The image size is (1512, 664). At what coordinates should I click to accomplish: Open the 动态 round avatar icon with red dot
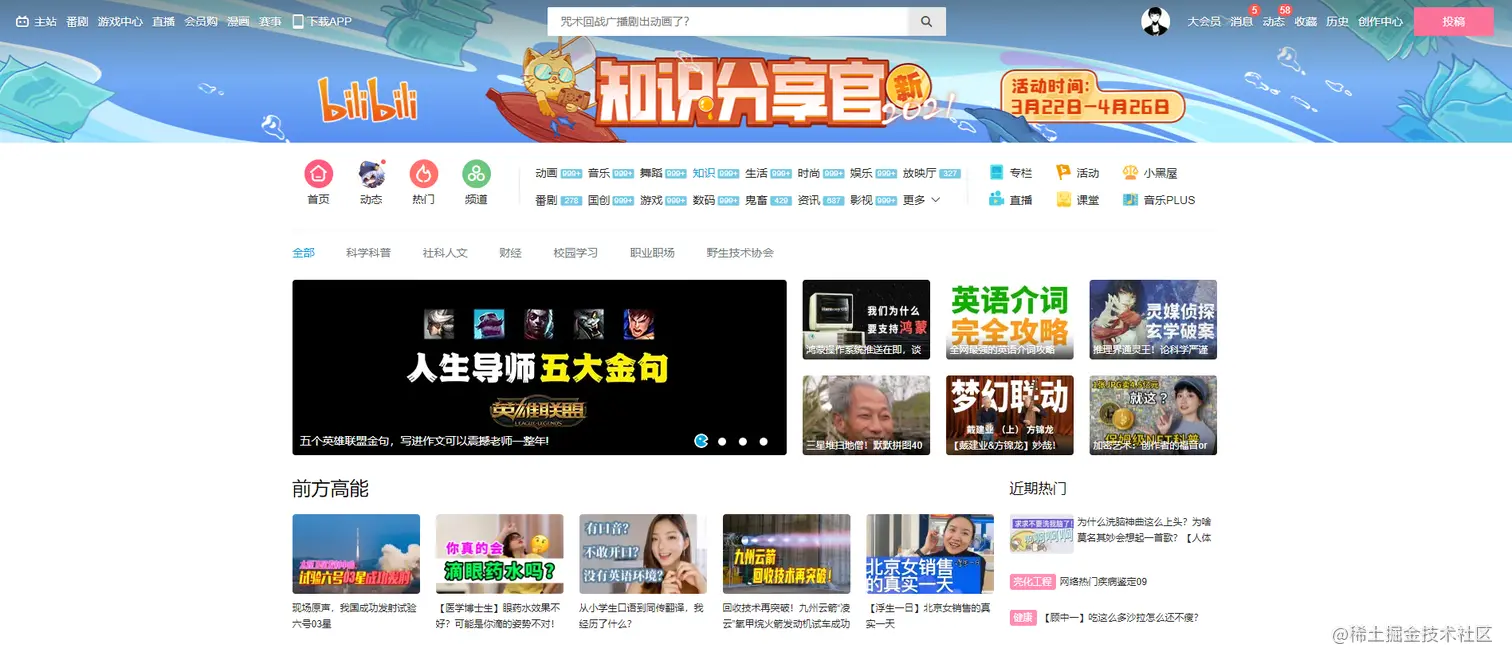pos(371,173)
